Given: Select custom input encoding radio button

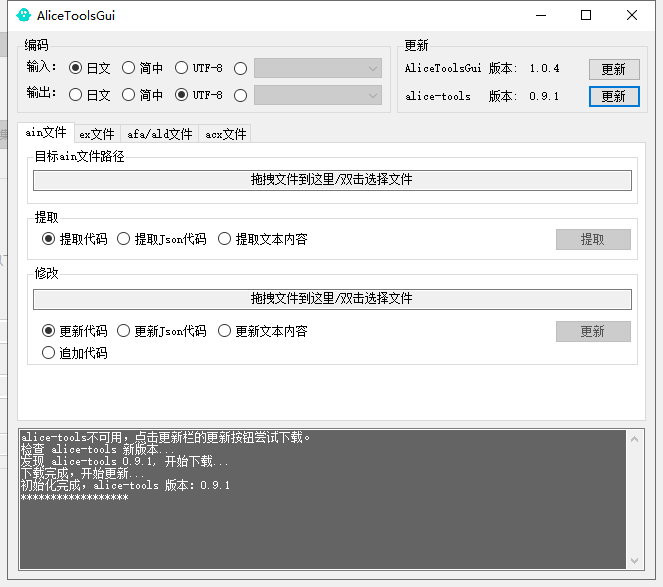Looking at the screenshot, I should point(241,69).
